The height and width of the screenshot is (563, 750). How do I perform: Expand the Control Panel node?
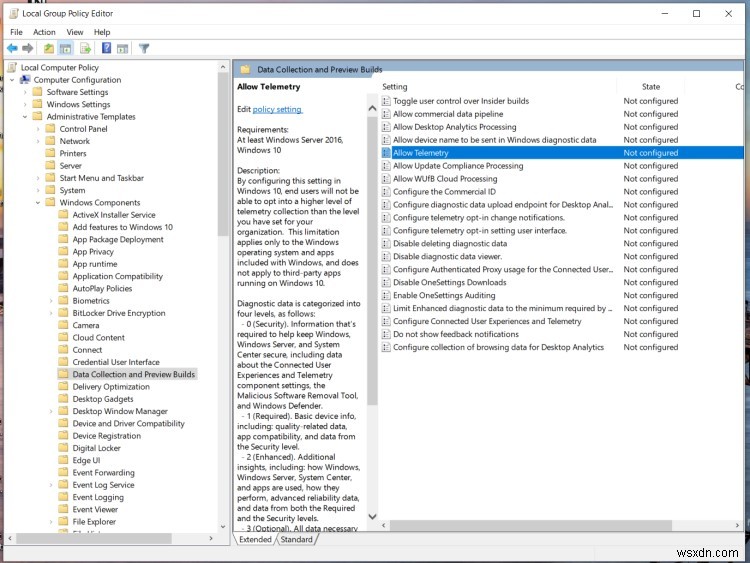click(38, 129)
